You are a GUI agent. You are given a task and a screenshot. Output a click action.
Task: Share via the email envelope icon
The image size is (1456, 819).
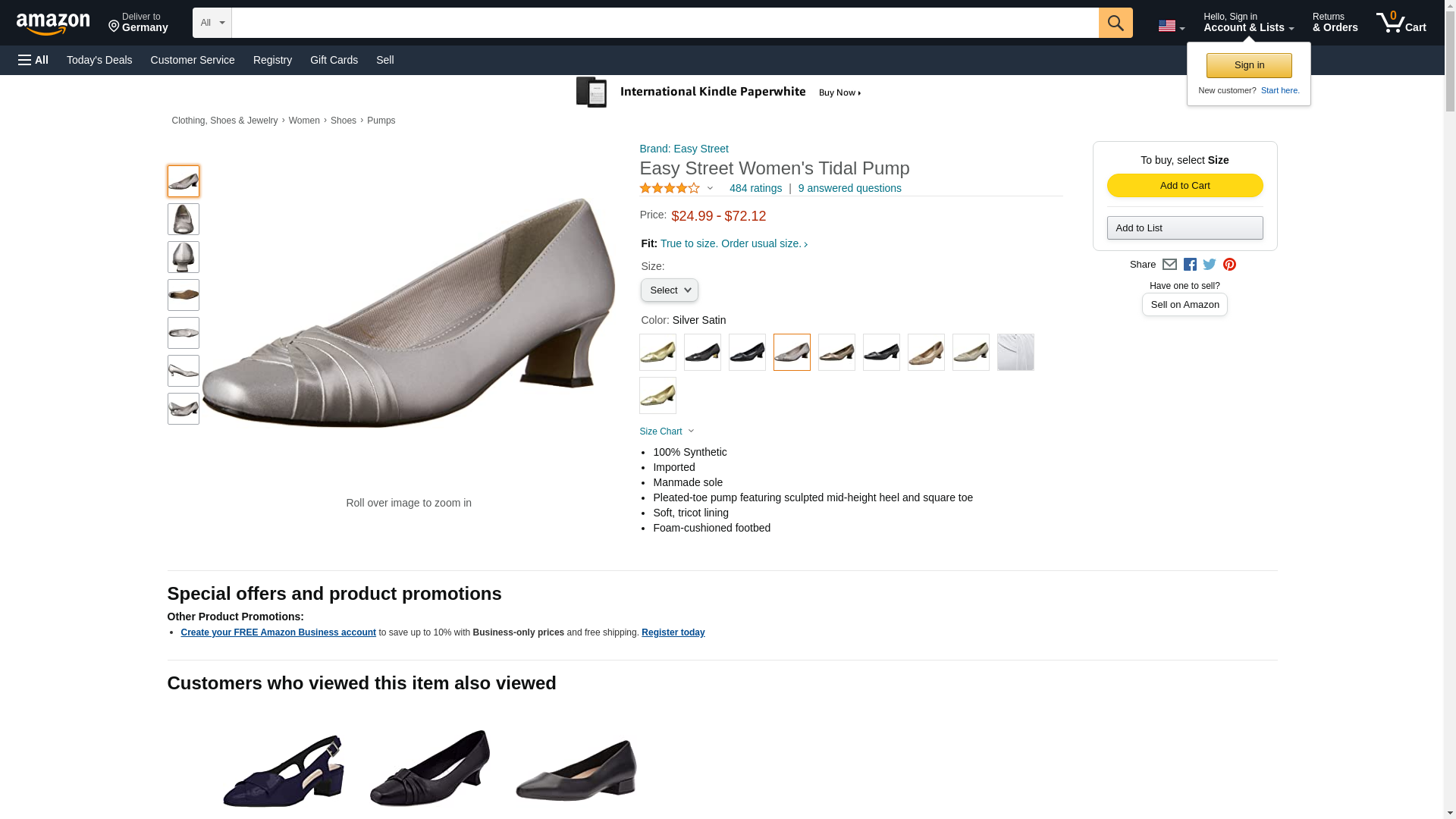1169,265
